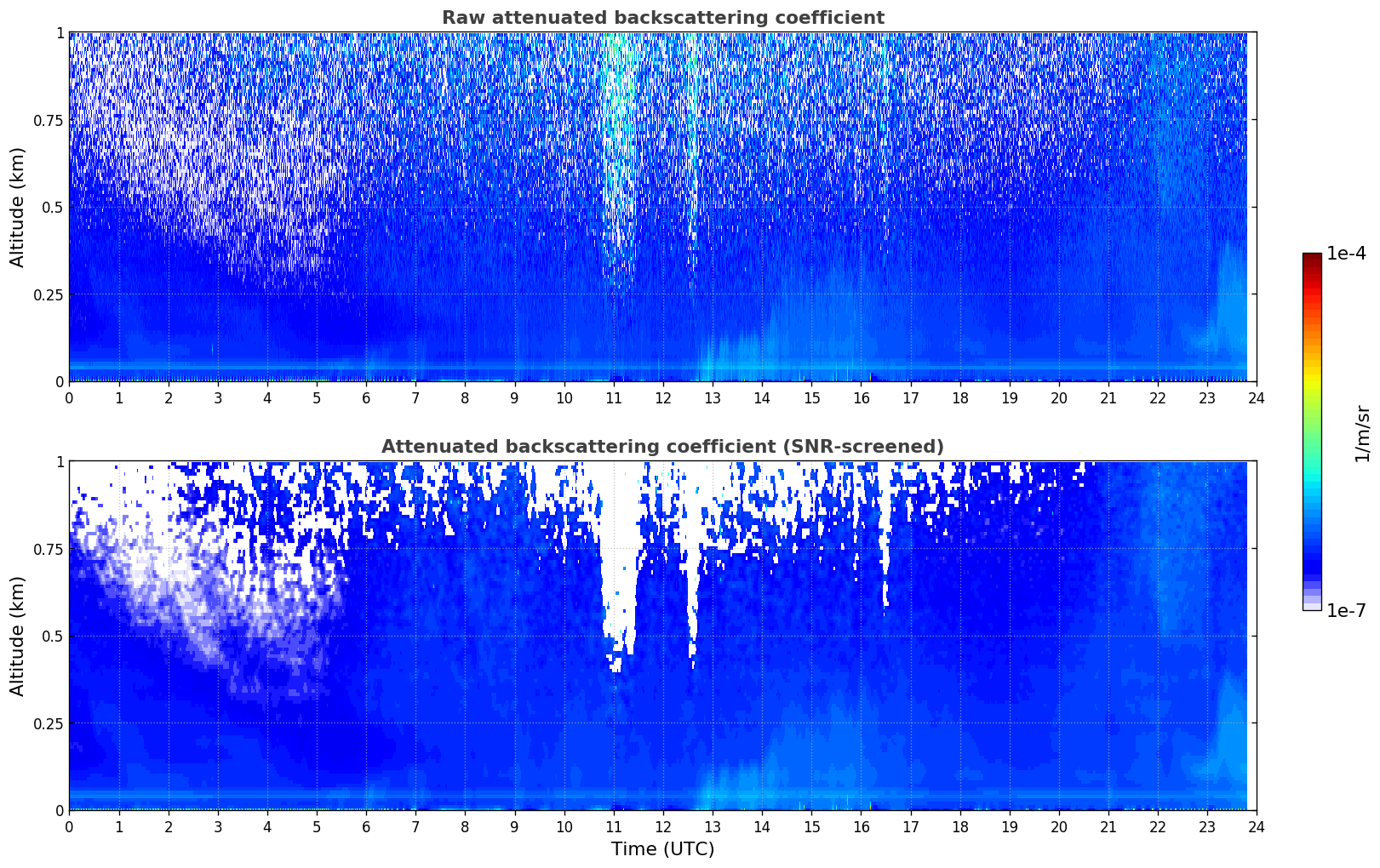Click time tick '3' under the Raw plot

tap(217, 397)
